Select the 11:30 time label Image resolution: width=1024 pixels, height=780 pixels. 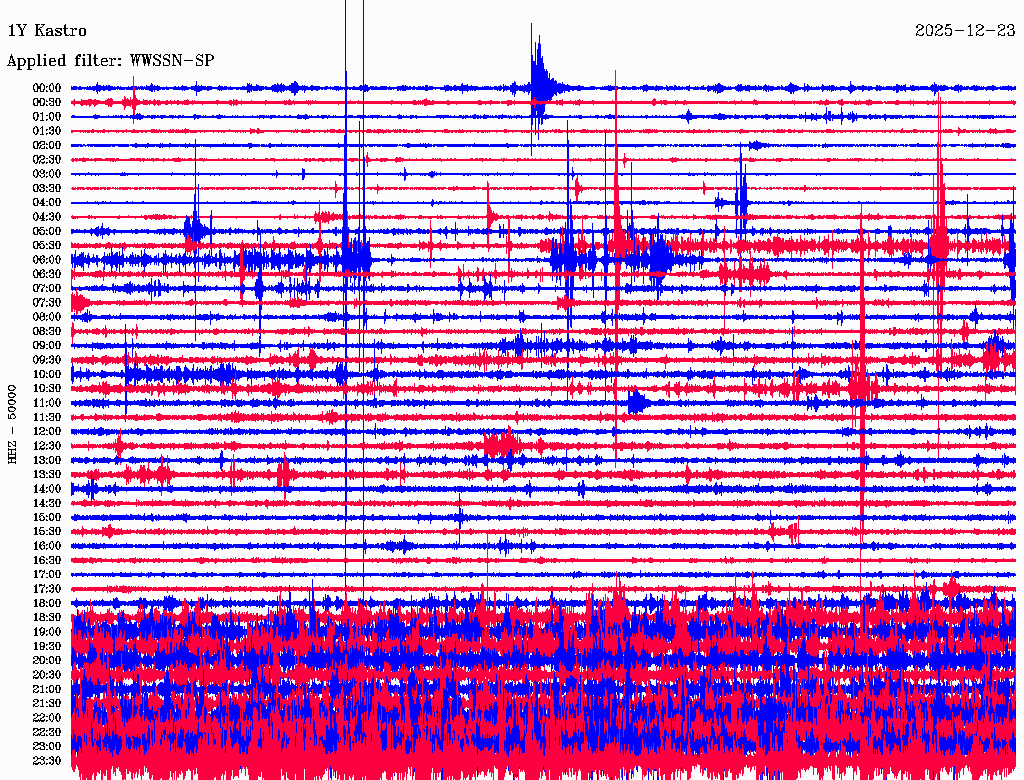(47, 417)
